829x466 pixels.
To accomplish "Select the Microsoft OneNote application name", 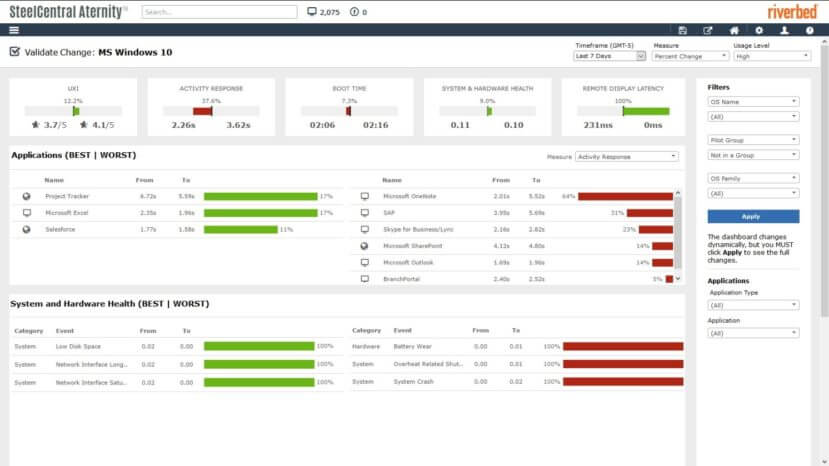I will (x=410, y=196).
